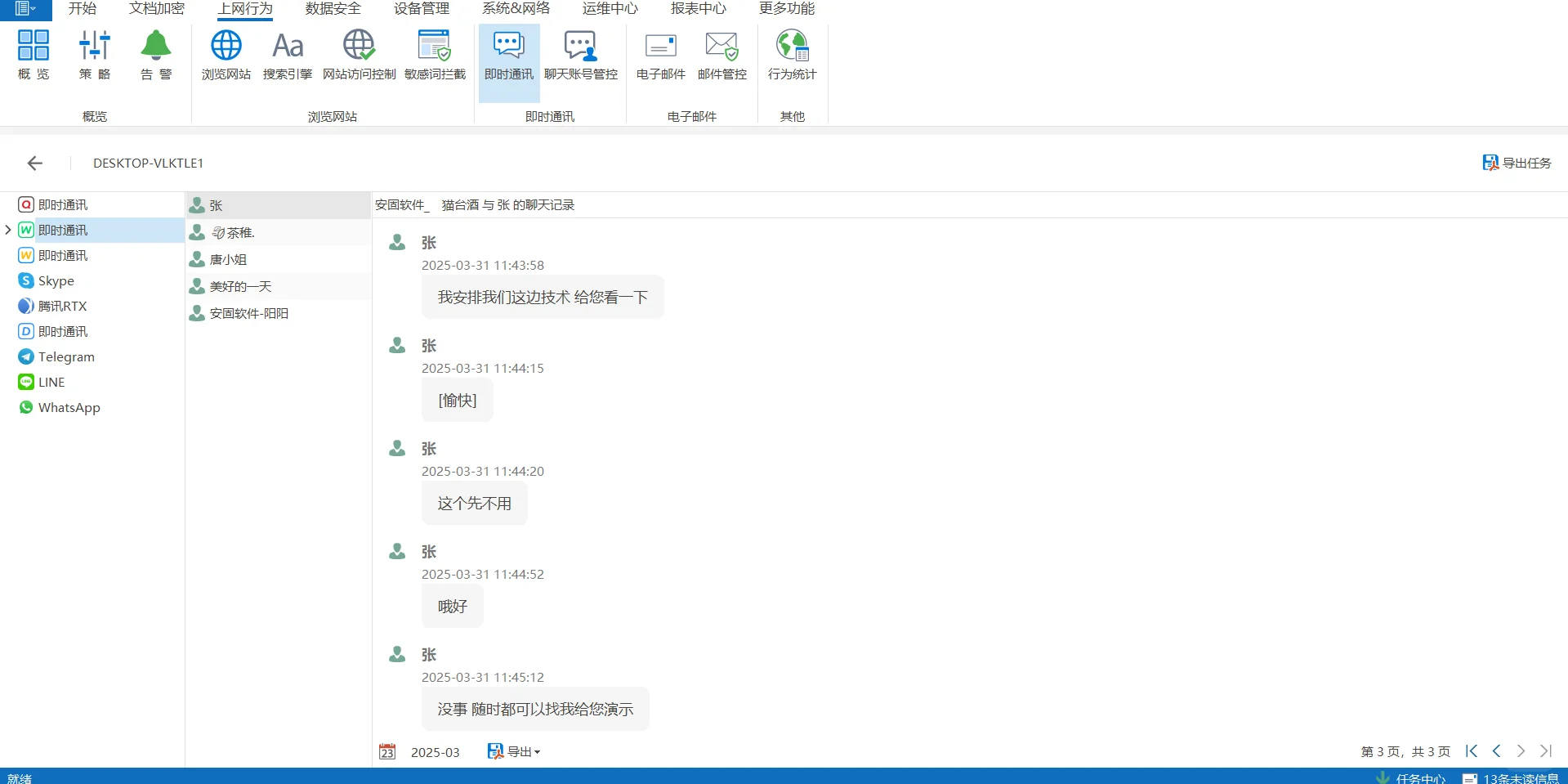Select the 搜索引擎 search engine tool
This screenshot has width=1568, height=784.
[x=287, y=53]
